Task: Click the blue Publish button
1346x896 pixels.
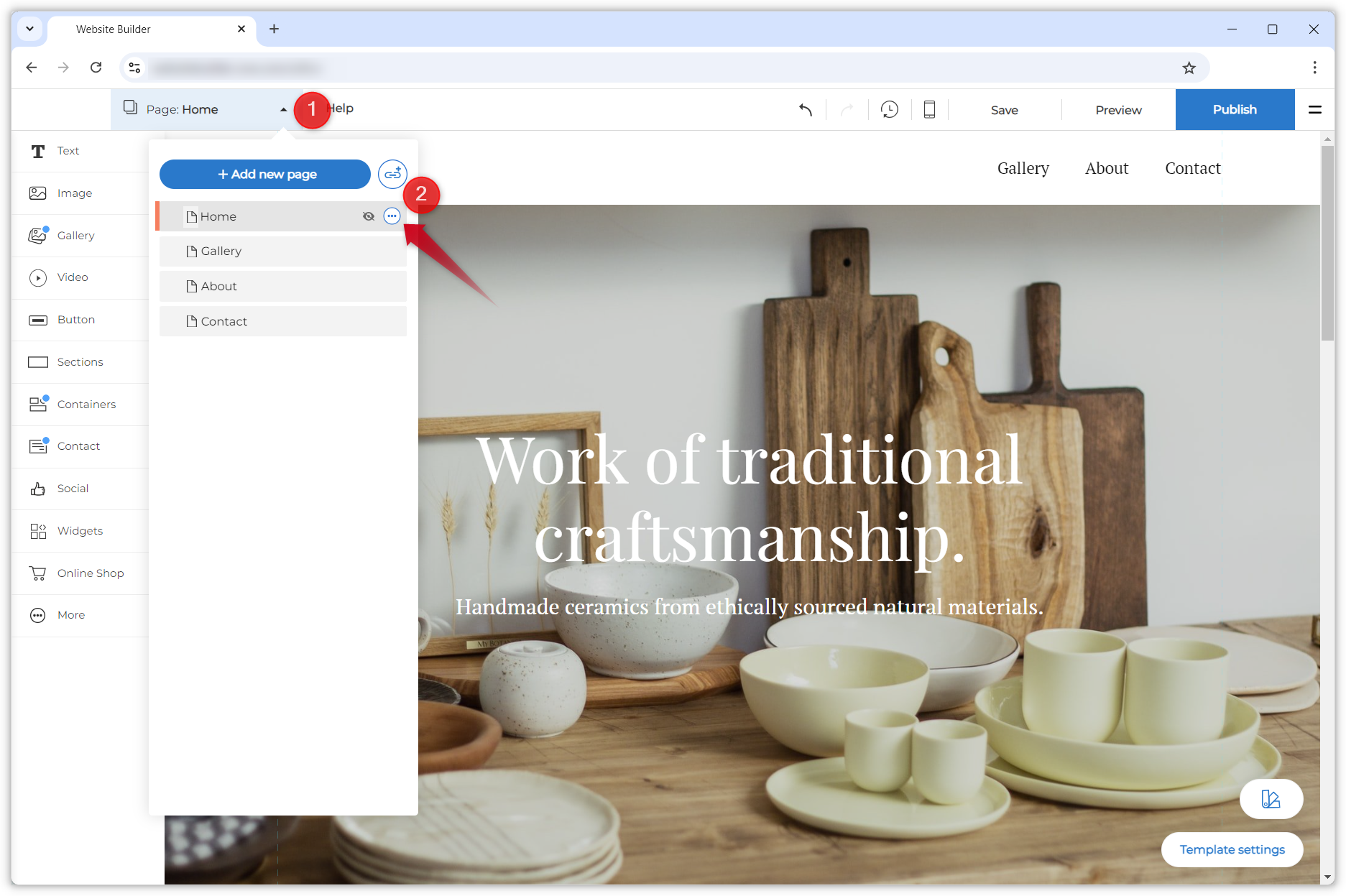Action: [1234, 110]
